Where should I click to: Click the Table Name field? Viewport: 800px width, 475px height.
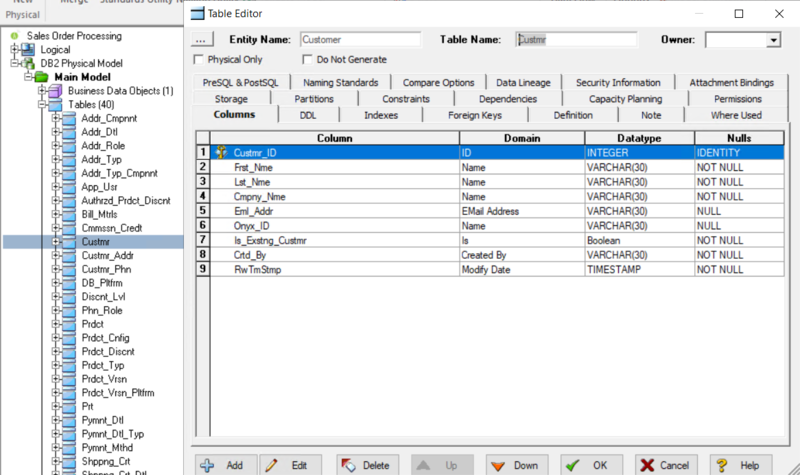(x=576, y=40)
